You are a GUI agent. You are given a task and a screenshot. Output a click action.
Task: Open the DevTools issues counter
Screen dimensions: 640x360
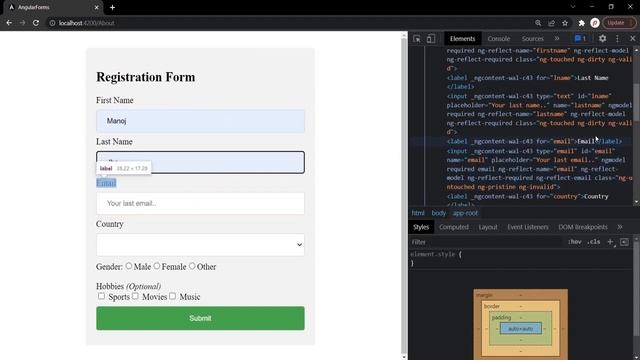(x=580, y=39)
